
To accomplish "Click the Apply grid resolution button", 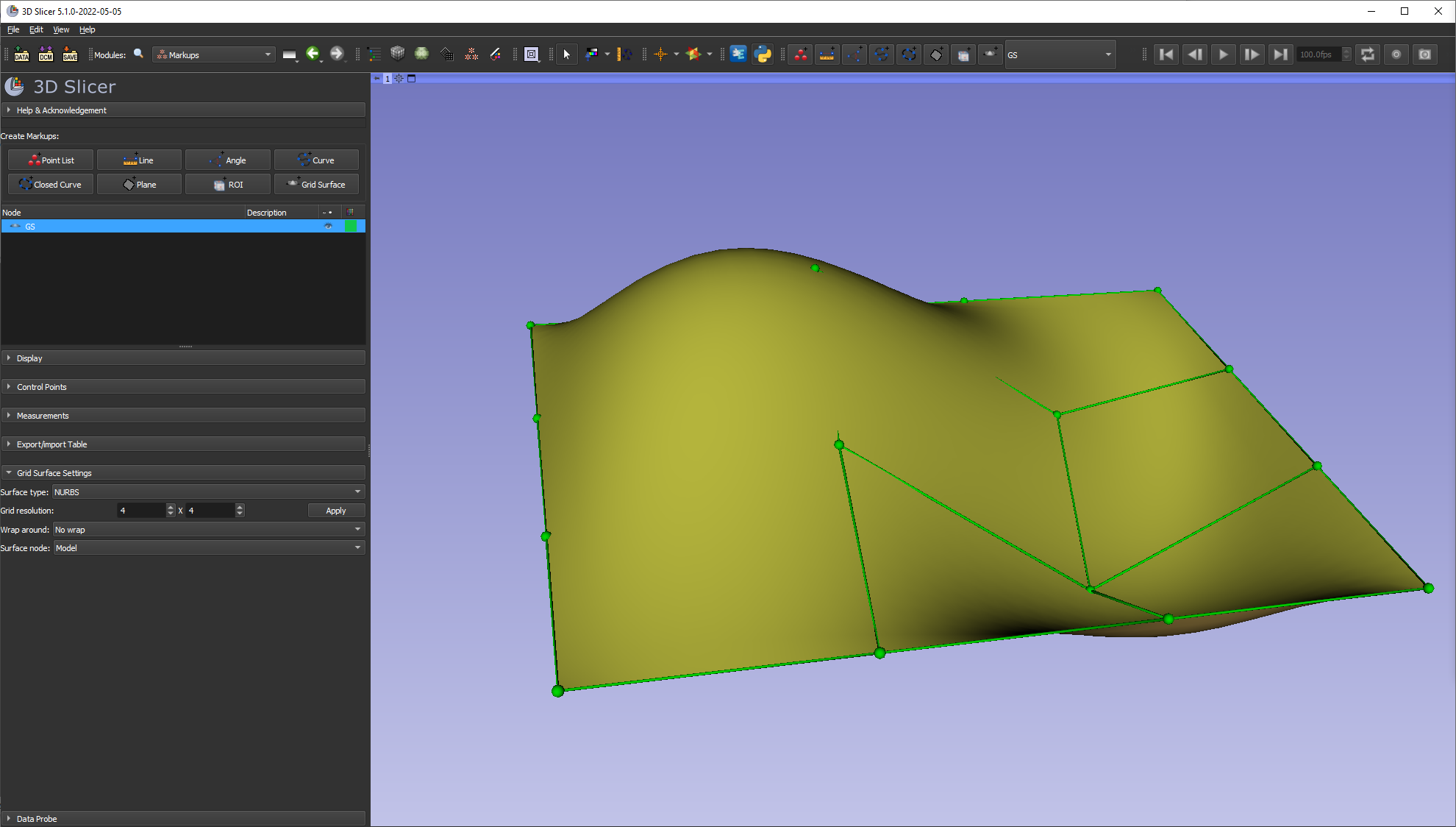I will [335, 511].
